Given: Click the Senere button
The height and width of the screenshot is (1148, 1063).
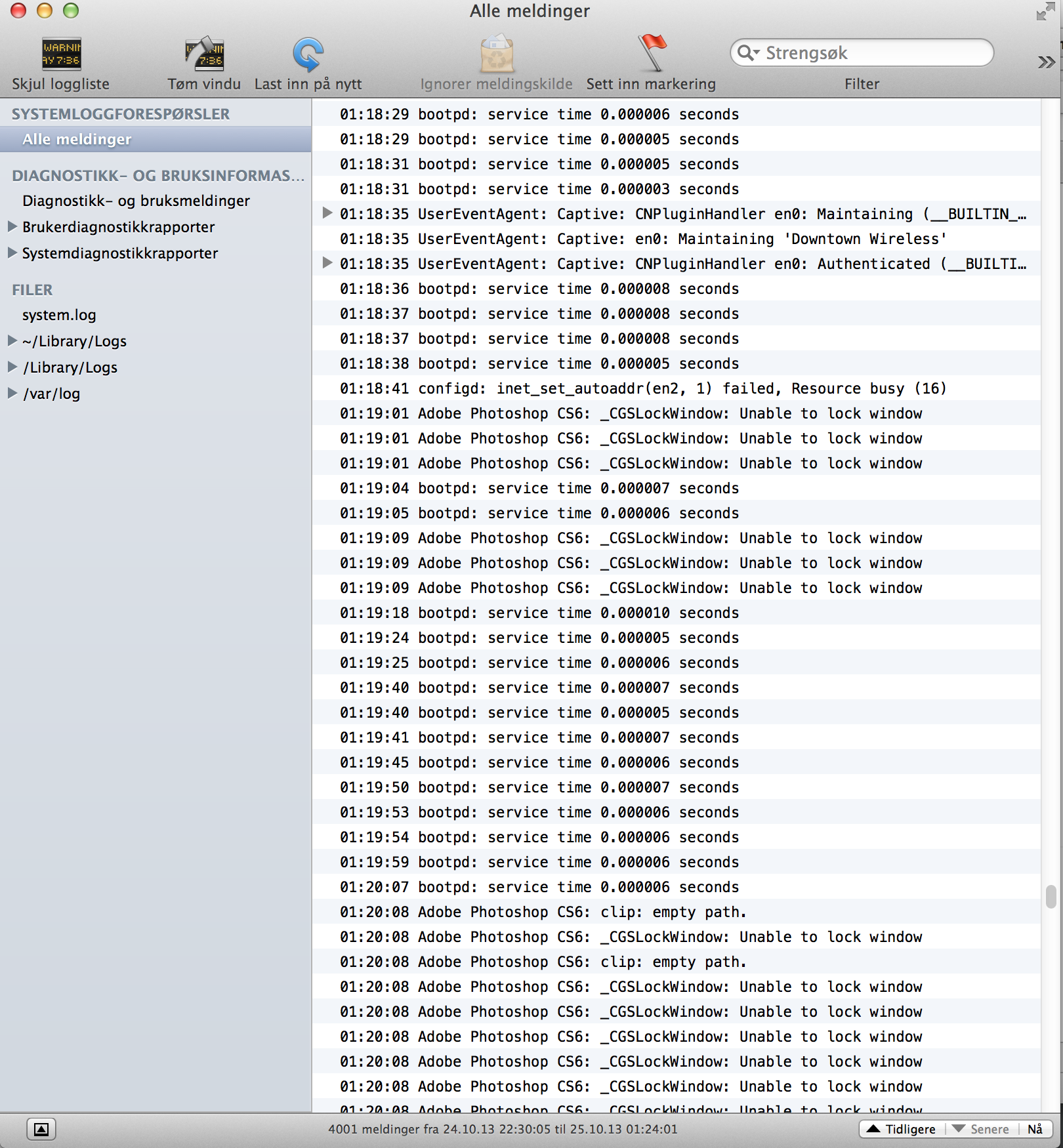Looking at the screenshot, I should click(982, 1129).
